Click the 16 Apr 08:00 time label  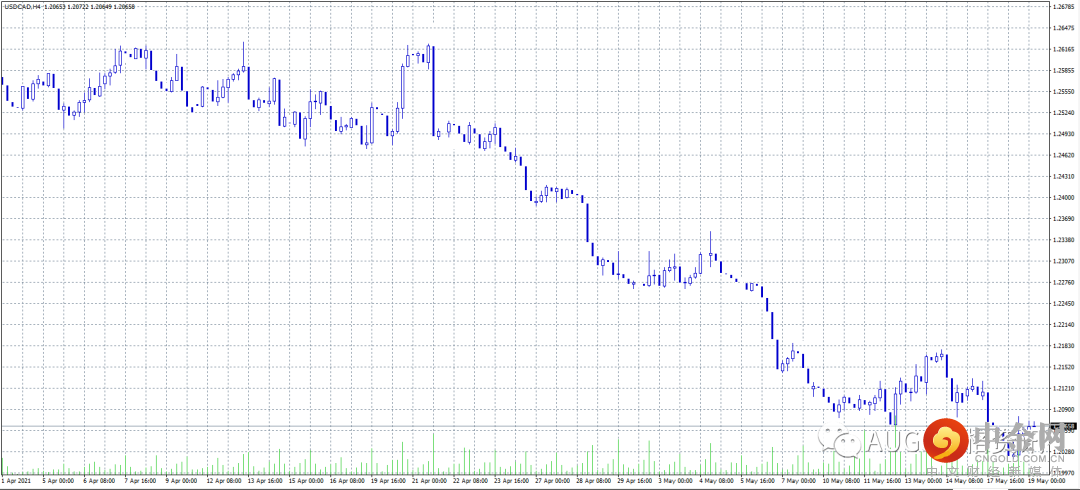[x=346, y=480]
